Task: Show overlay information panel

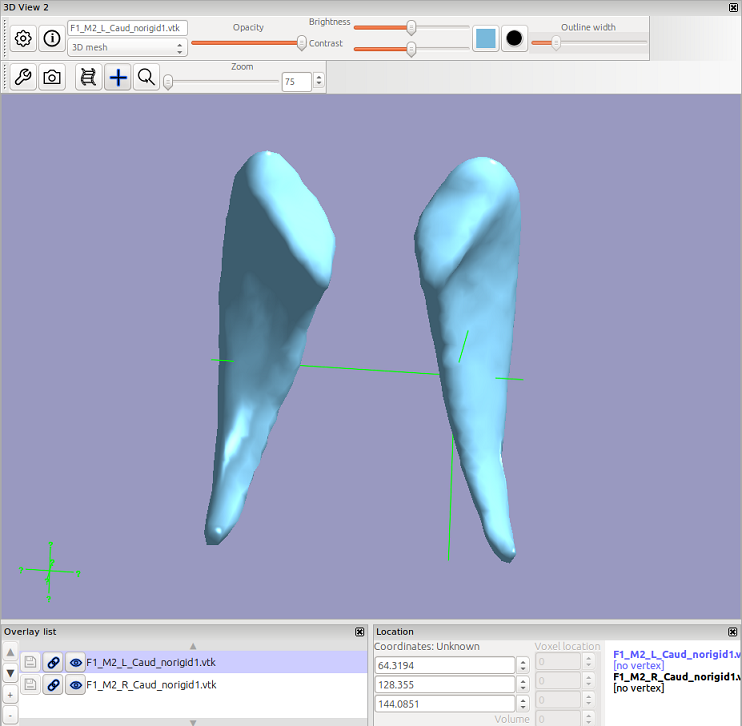Action: pos(52,38)
